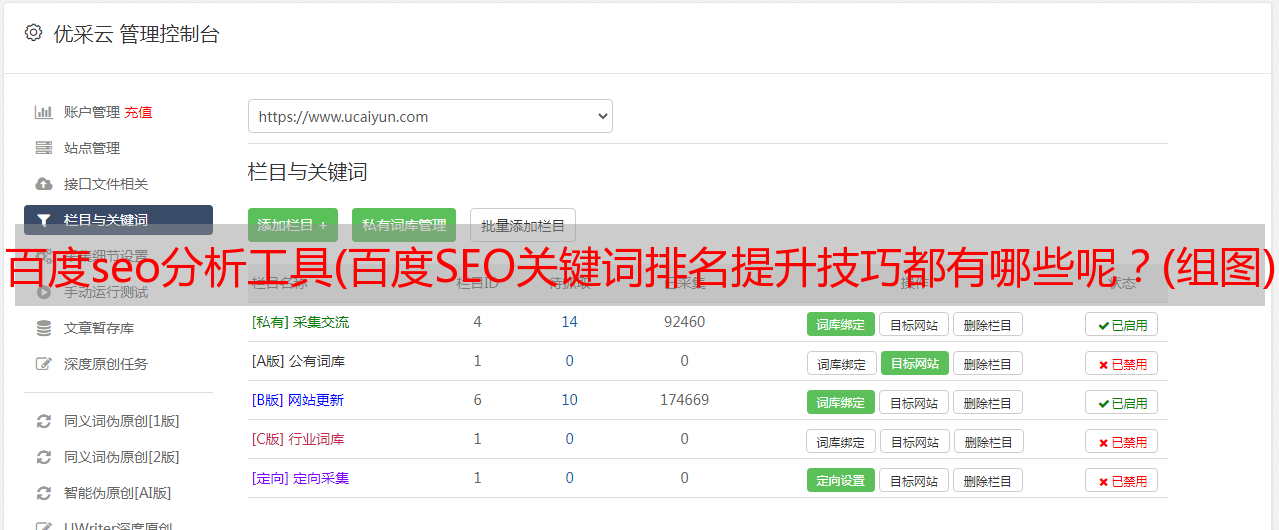This screenshot has width=1279, height=530.
Task: Click the refresh icon for 同义词伪原创[2版]
Action: [44, 457]
